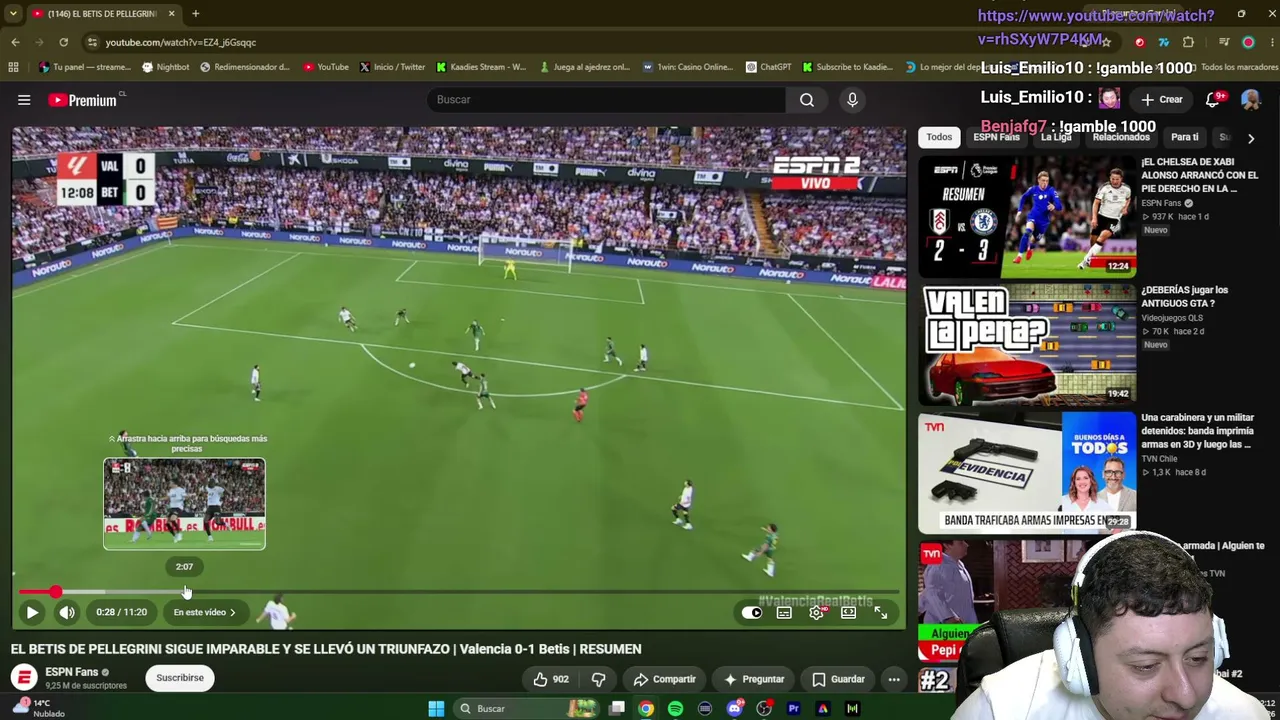The height and width of the screenshot is (720, 1280).
Task: Mute the video volume
Action: point(67,612)
